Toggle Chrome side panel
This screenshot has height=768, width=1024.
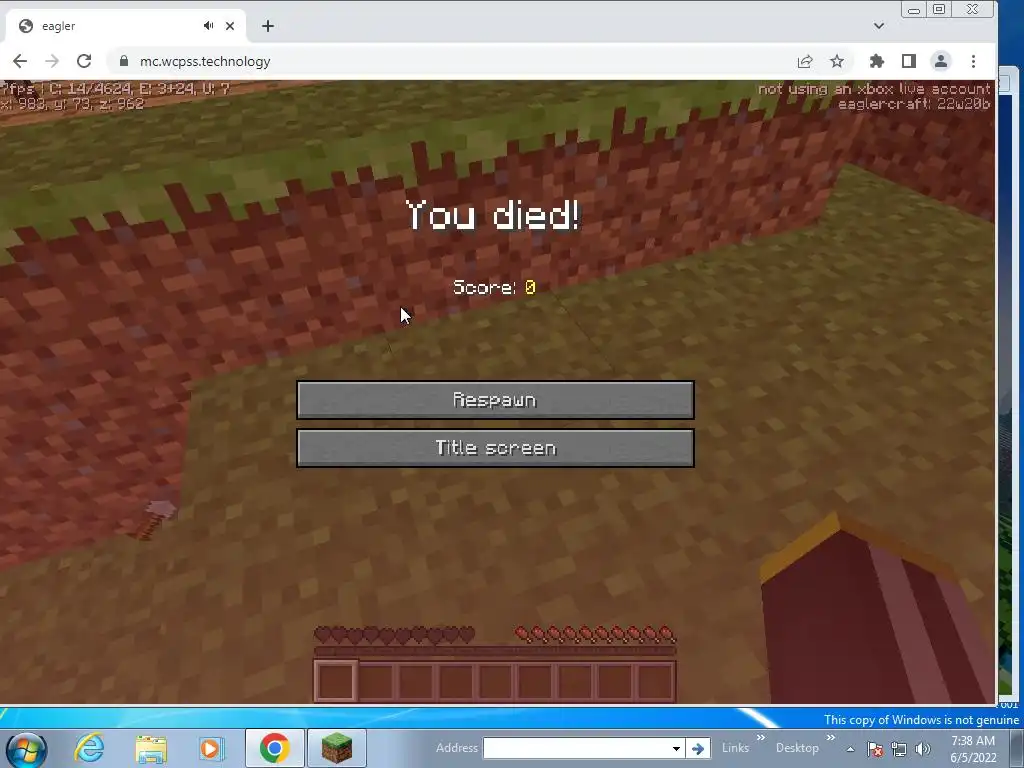click(x=908, y=61)
